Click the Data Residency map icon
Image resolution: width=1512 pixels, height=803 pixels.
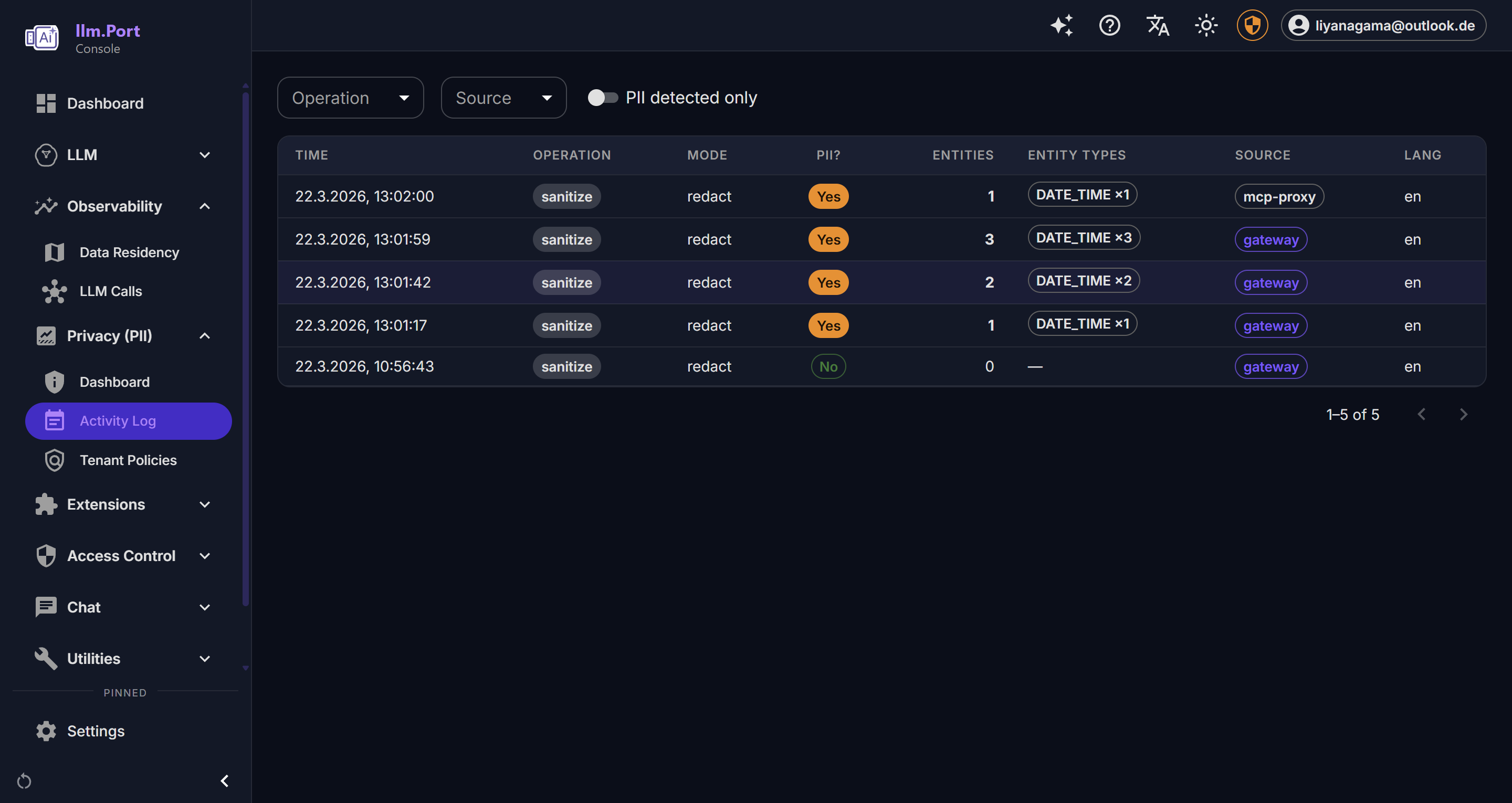tap(54, 252)
